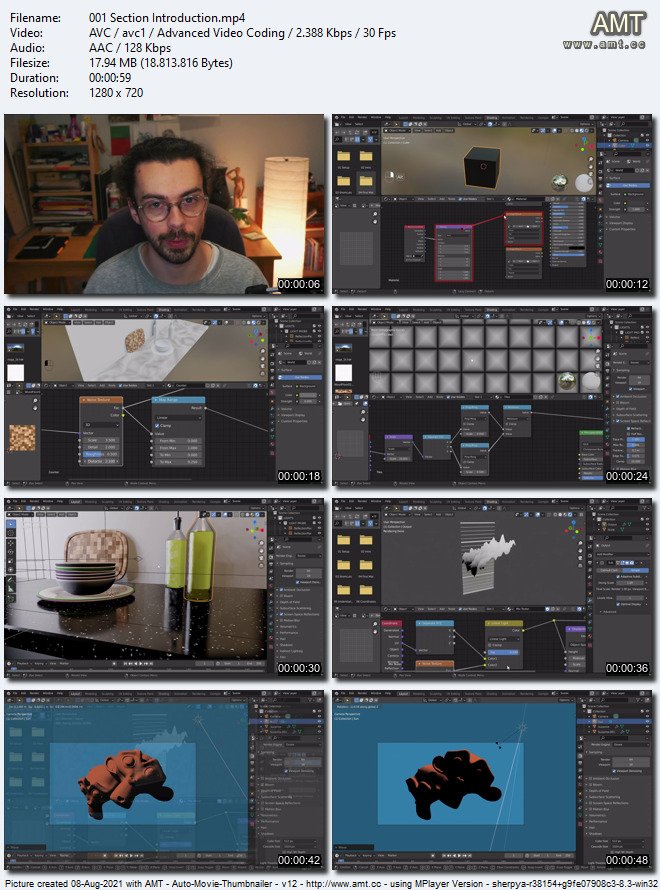Select the Transform tool in 00:00:30 frame

[11, 570]
